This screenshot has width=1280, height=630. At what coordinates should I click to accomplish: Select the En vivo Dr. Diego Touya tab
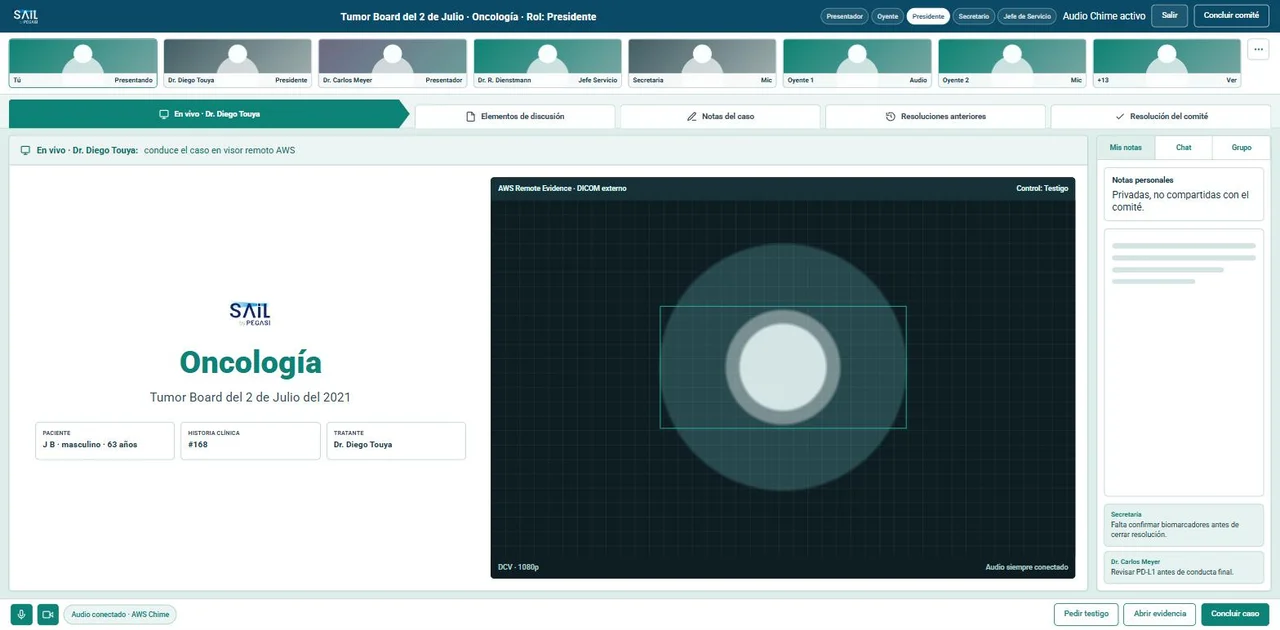point(208,114)
